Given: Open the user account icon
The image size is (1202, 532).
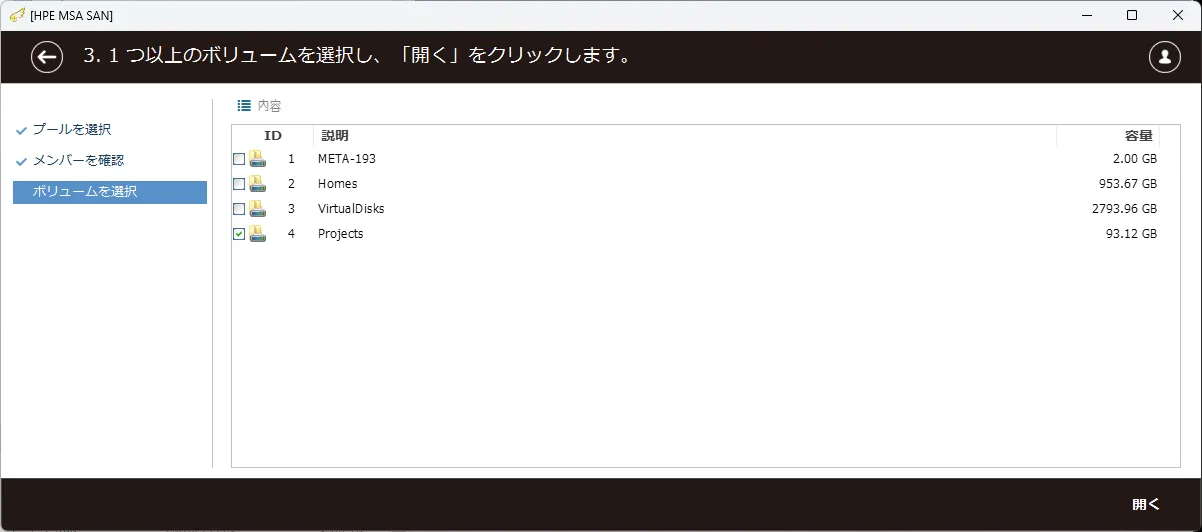Looking at the screenshot, I should pyautogui.click(x=1165, y=57).
